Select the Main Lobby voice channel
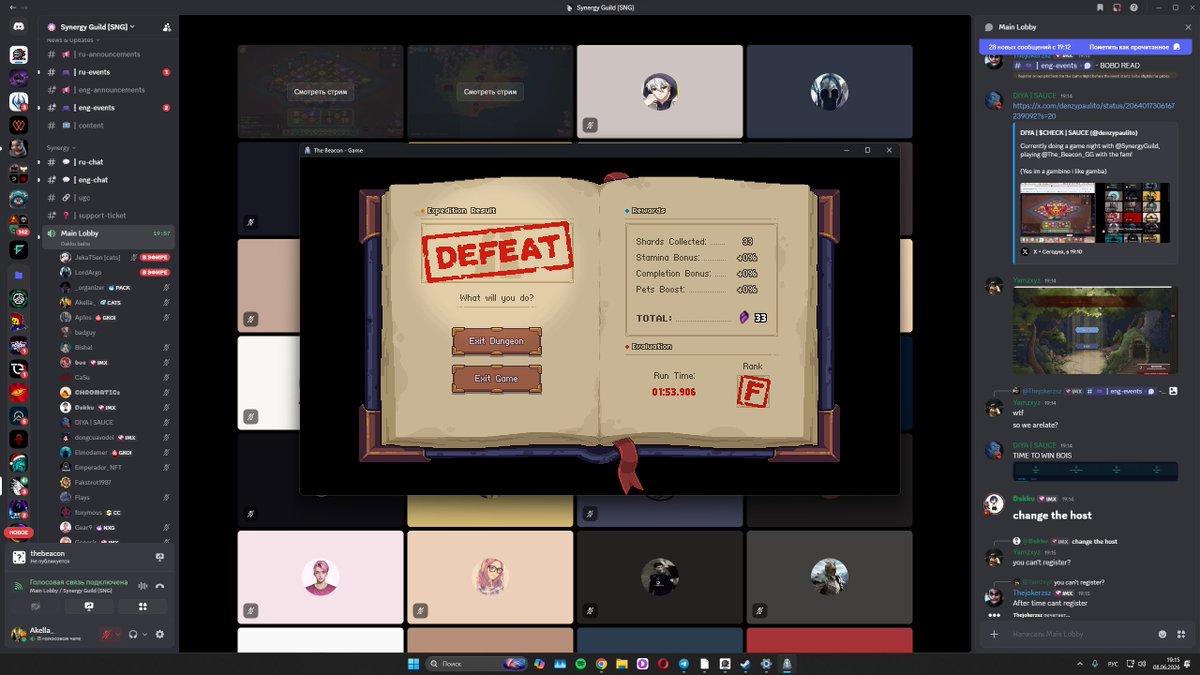1200x675 pixels. click(108, 237)
